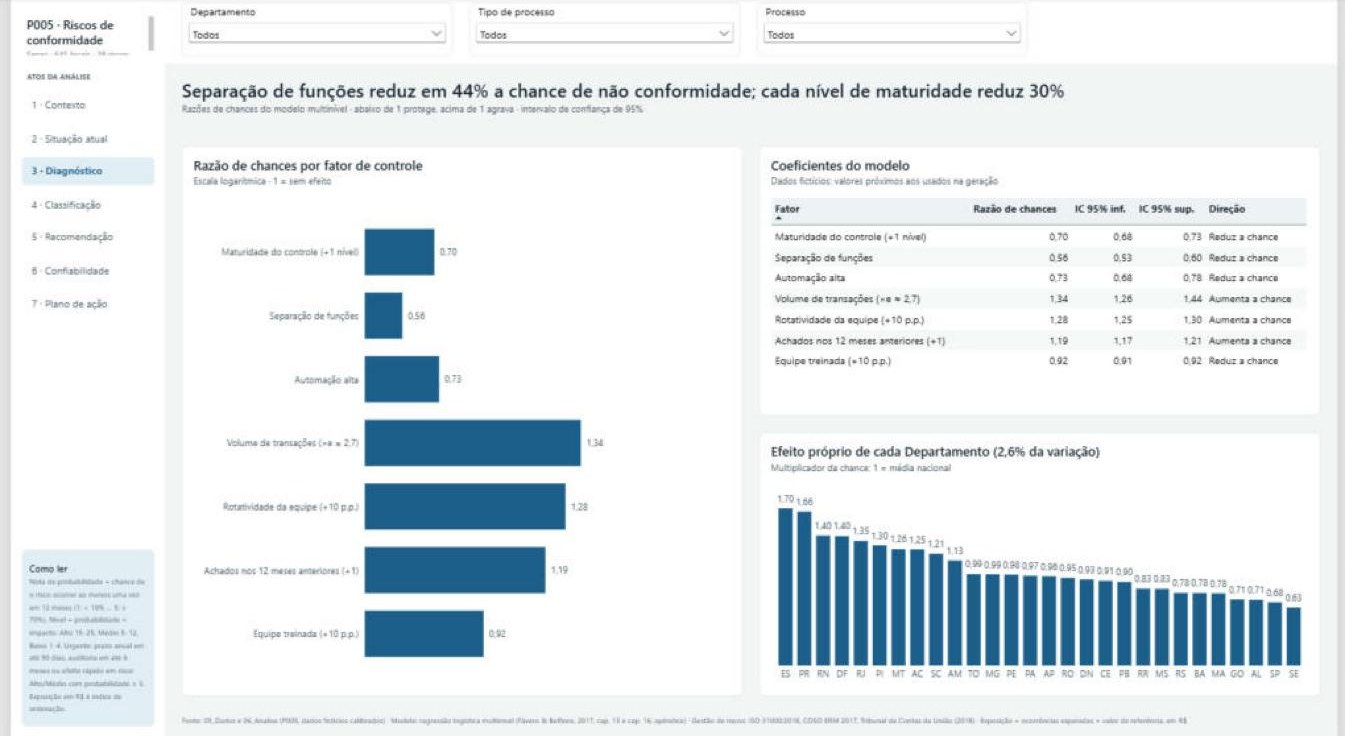Click the footer source note text

[x=685, y=720]
